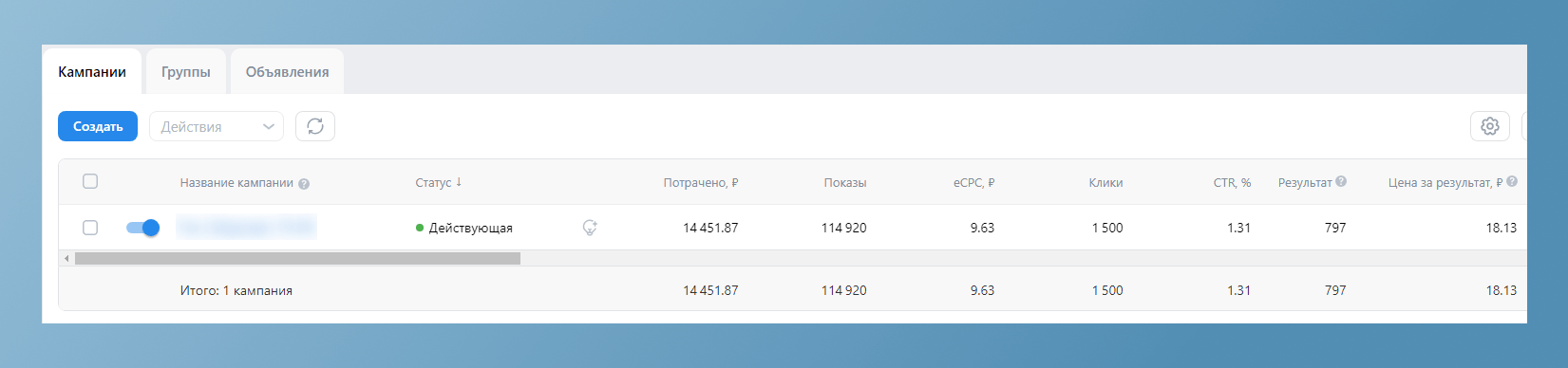Open the Действия dropdown
1568x368 pixels.
(217, 126)
